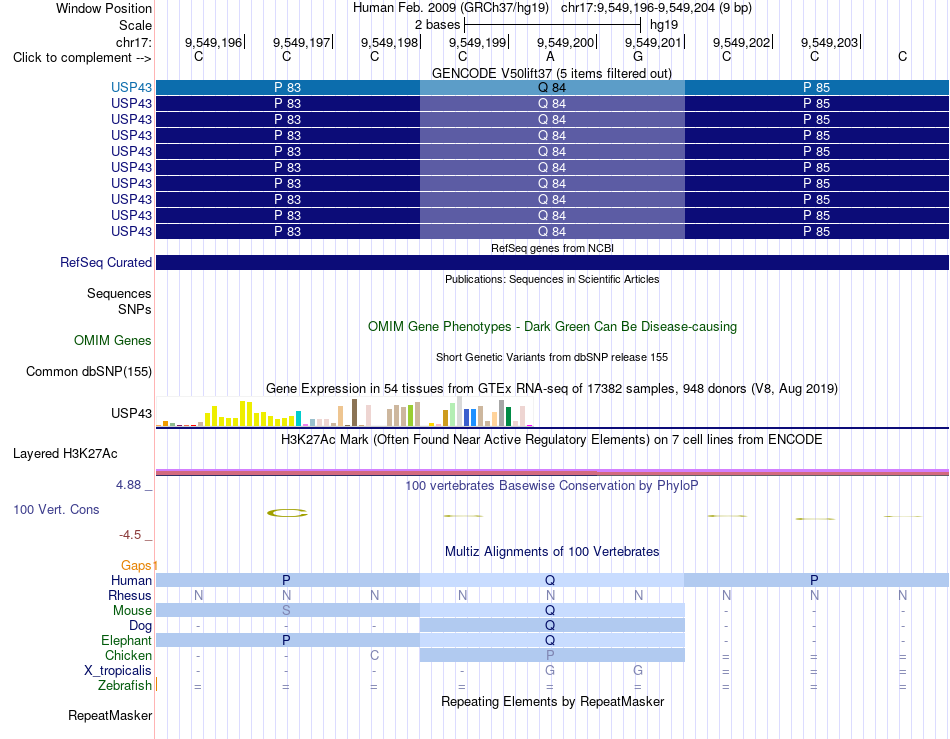Click the Q codon in the Human alignment row
950x739 pixels.
coord(550,580)
